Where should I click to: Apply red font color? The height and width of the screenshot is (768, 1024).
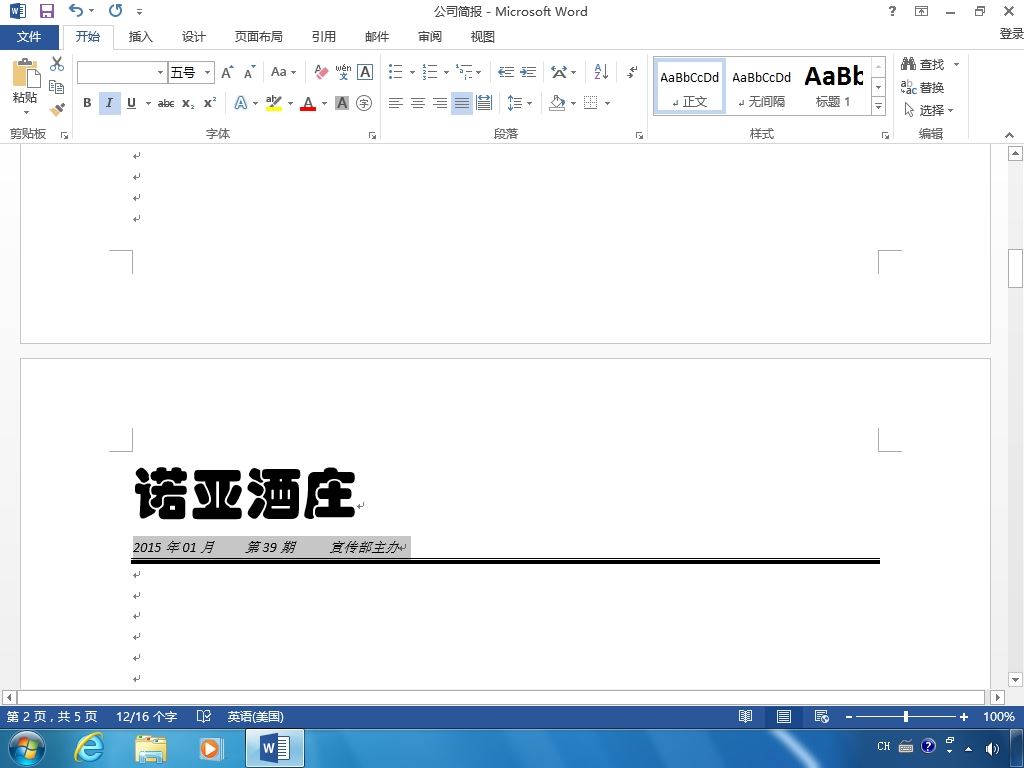[308, 103]
